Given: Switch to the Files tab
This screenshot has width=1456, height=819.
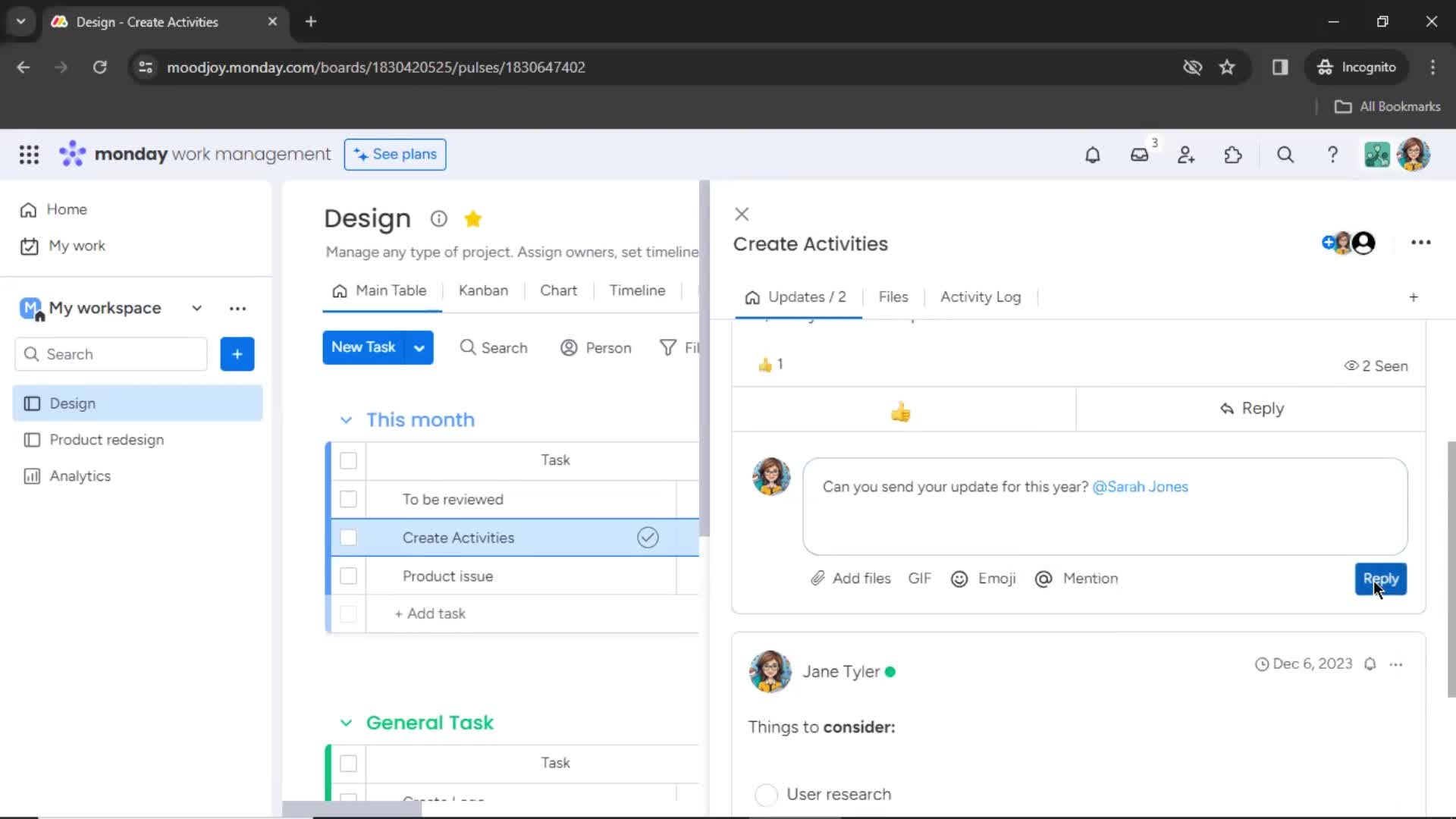Looking at the screenshot, I should pyautogui.click(x=893, y=296).
